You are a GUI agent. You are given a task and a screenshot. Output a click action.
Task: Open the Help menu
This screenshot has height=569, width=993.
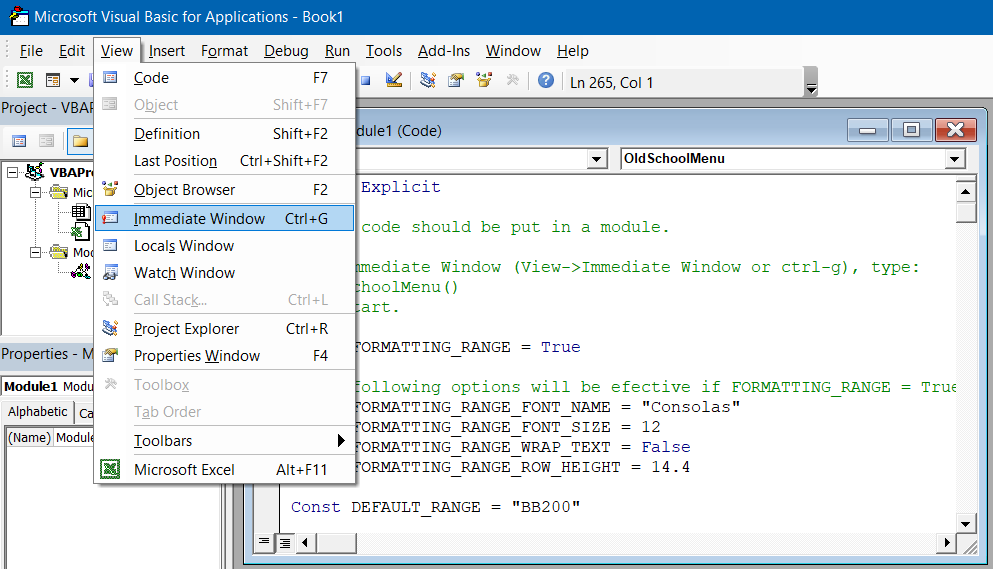(572, 51)
